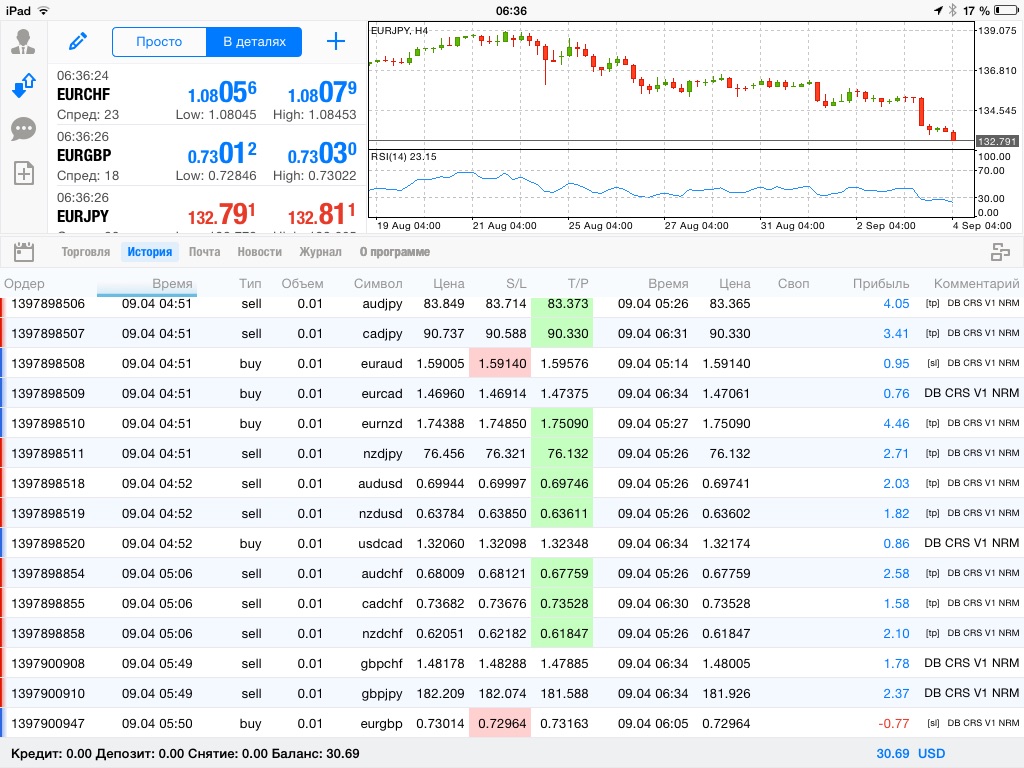Open the calendar date range icon

click(24, 251)
